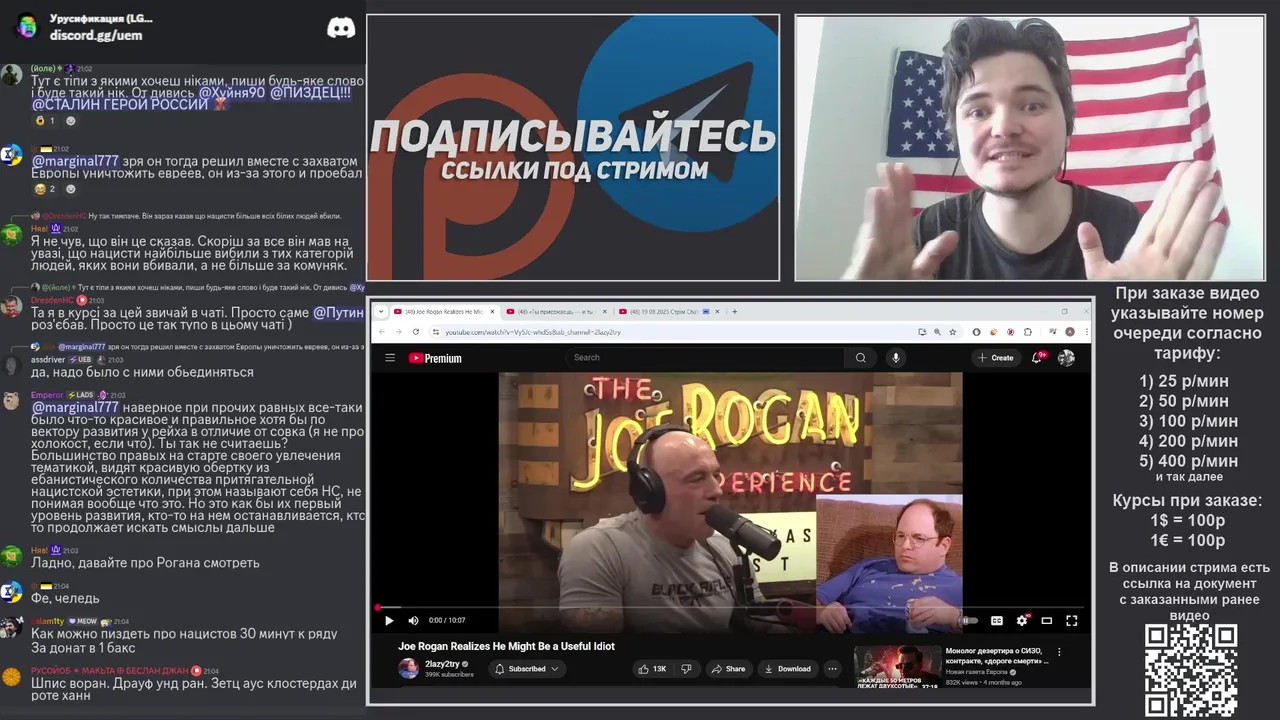Image resolution: width=1280 pixels, height=720 pixels.
Task: Click the @Путин mention in chat
Action: pos(338,313)
